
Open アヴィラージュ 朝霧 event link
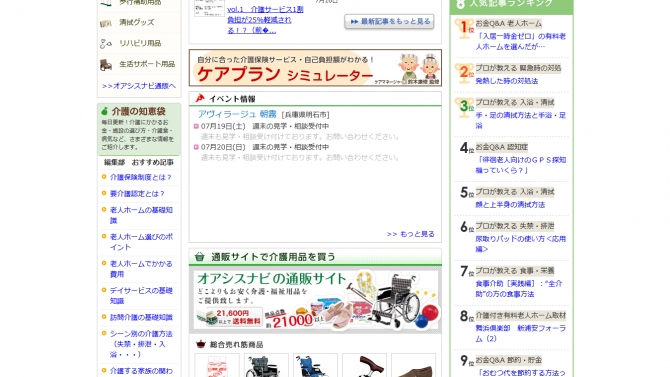(237, 114)
